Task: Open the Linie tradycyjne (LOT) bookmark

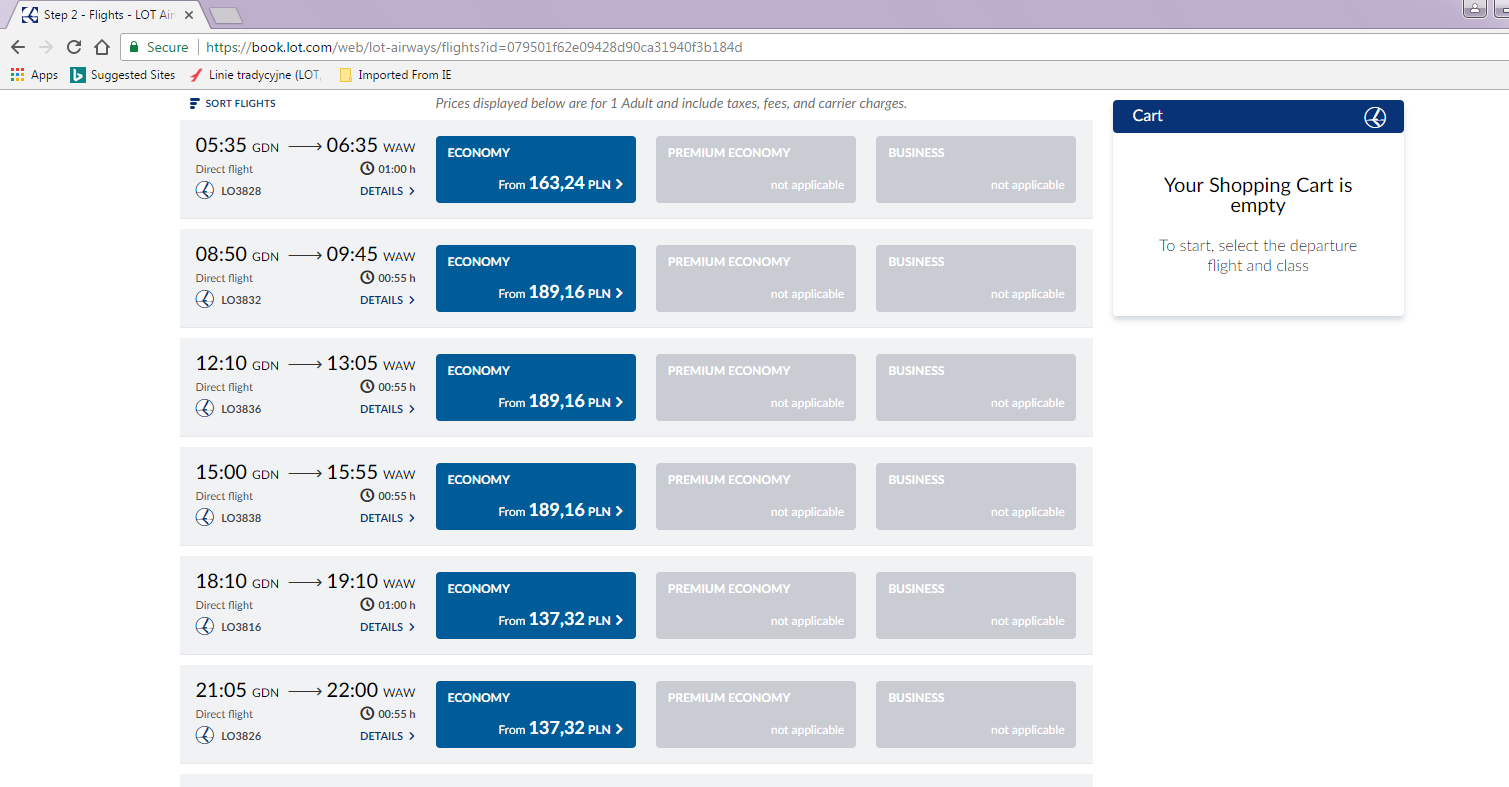Action: pos(256,75)
